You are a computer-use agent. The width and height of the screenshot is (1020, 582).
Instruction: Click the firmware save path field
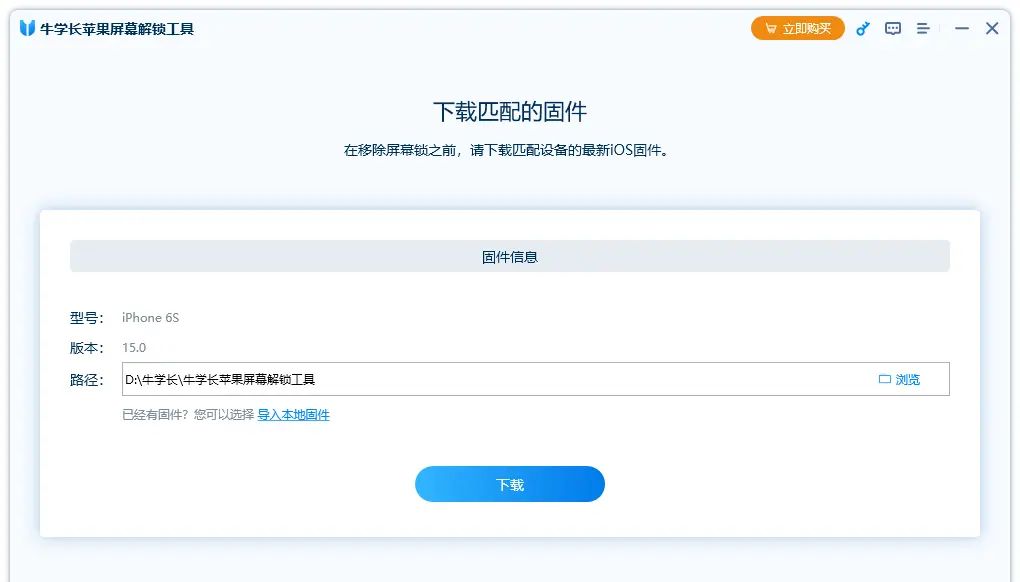click(x=535, y=379)
